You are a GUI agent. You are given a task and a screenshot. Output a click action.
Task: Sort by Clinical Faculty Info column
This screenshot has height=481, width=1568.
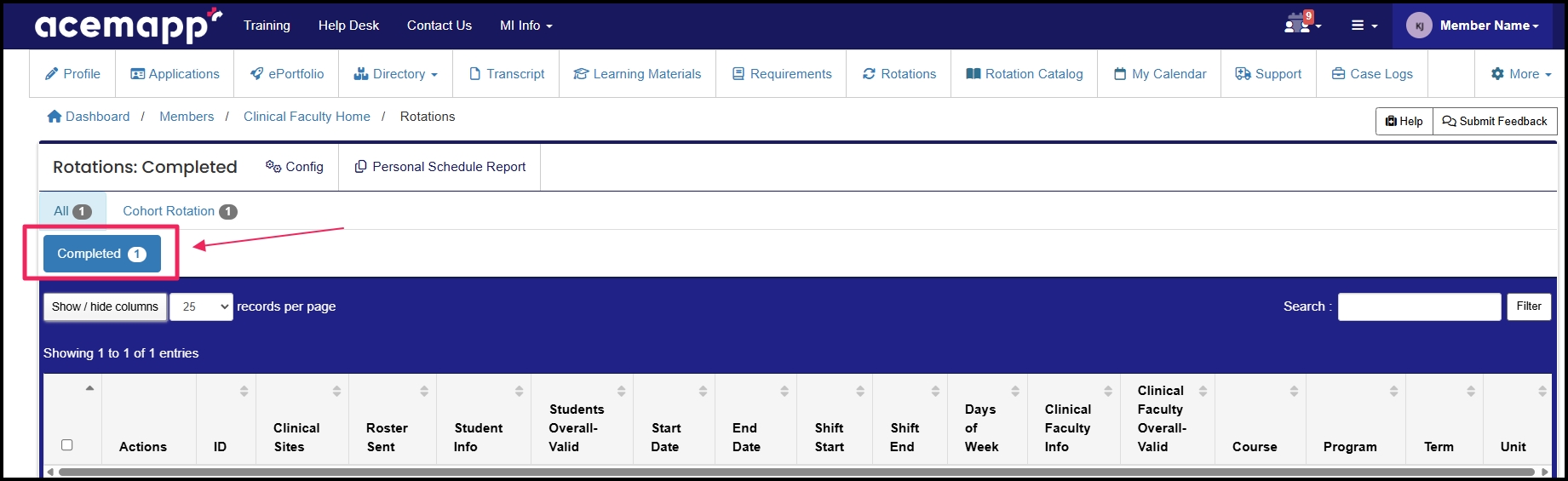point(1108,391)
